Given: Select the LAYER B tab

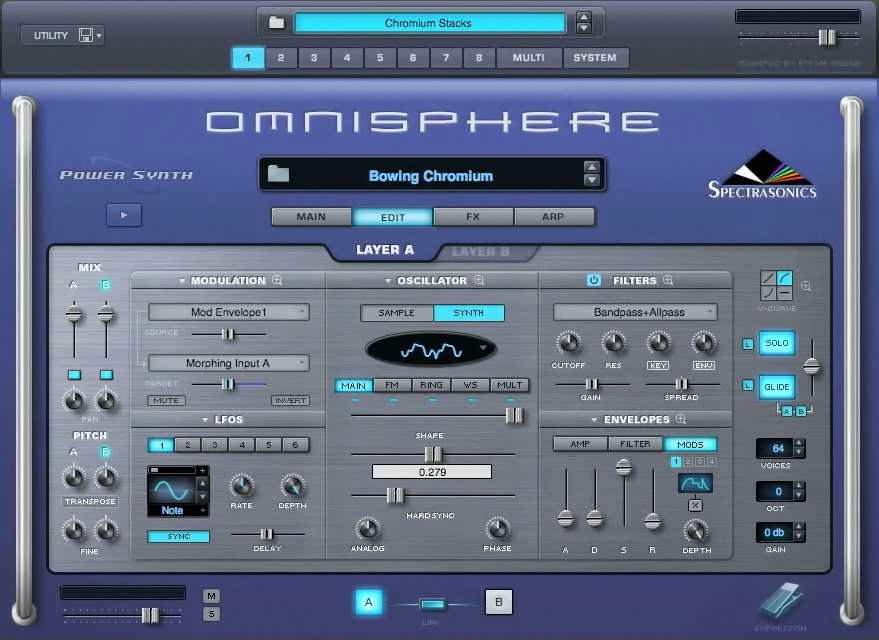Looking at the screenshot, I should pyautogui.click(x=482, y=251).
